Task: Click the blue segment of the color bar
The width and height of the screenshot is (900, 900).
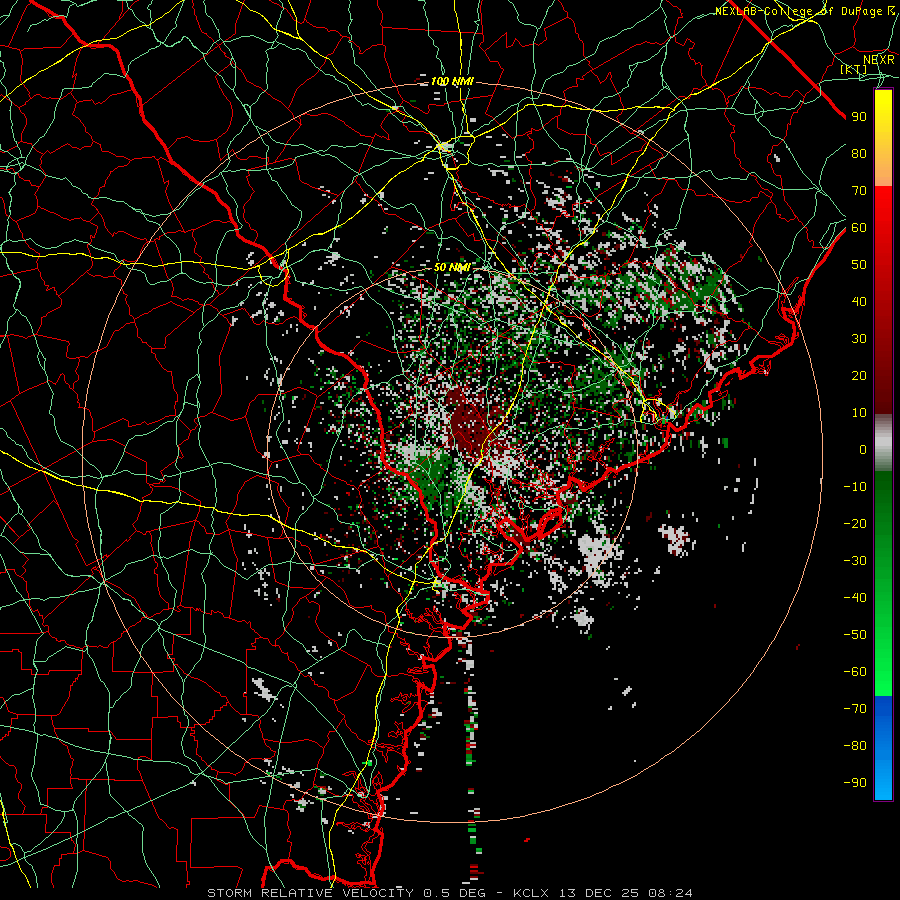Action: point(883,748)
